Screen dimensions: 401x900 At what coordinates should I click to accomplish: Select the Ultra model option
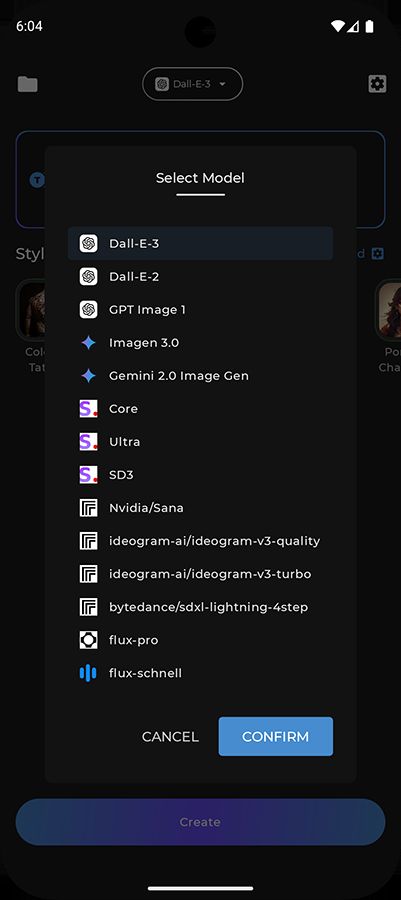pos(200,442)
